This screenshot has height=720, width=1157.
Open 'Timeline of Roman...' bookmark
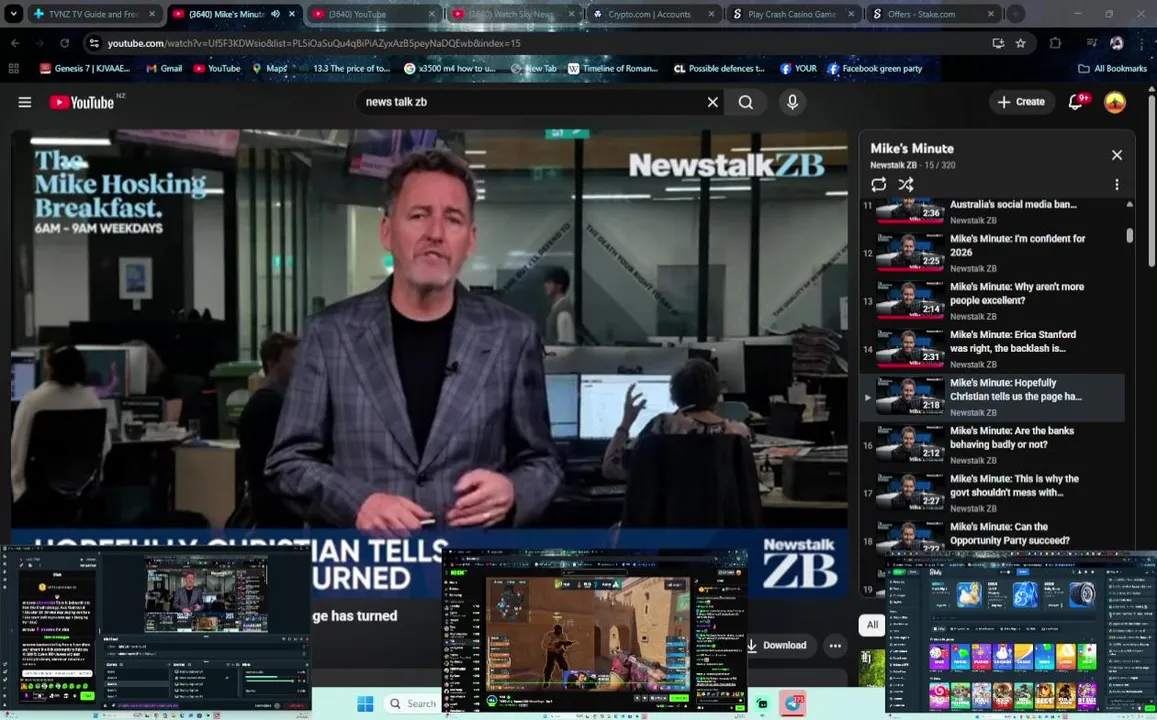coord(613,68)
